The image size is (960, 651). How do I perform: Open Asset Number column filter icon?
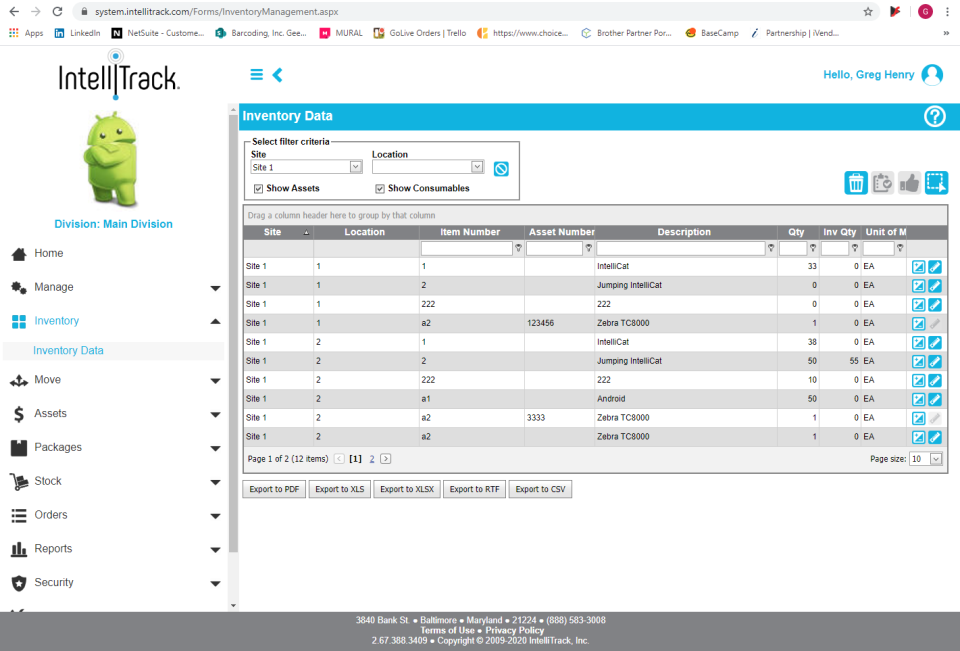coord(588,248)
